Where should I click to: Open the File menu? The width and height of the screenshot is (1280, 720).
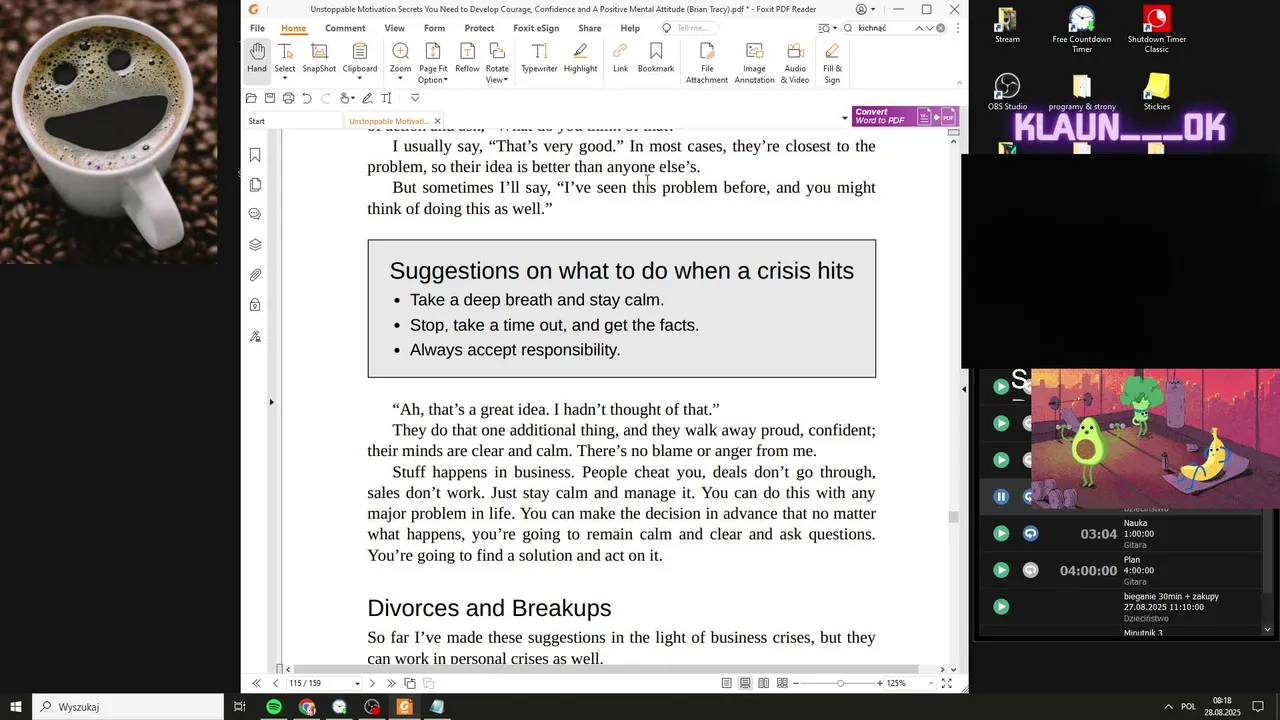(257, 28)
